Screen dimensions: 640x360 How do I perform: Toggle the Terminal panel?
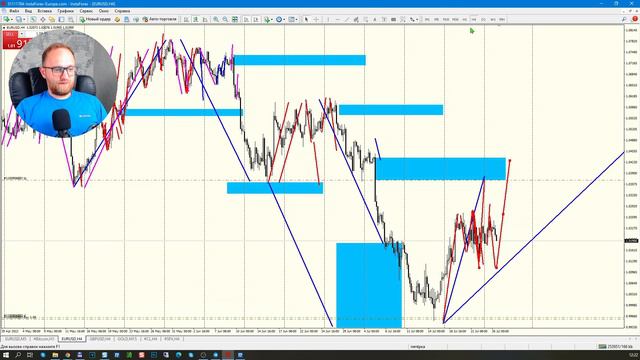point(61,19)
